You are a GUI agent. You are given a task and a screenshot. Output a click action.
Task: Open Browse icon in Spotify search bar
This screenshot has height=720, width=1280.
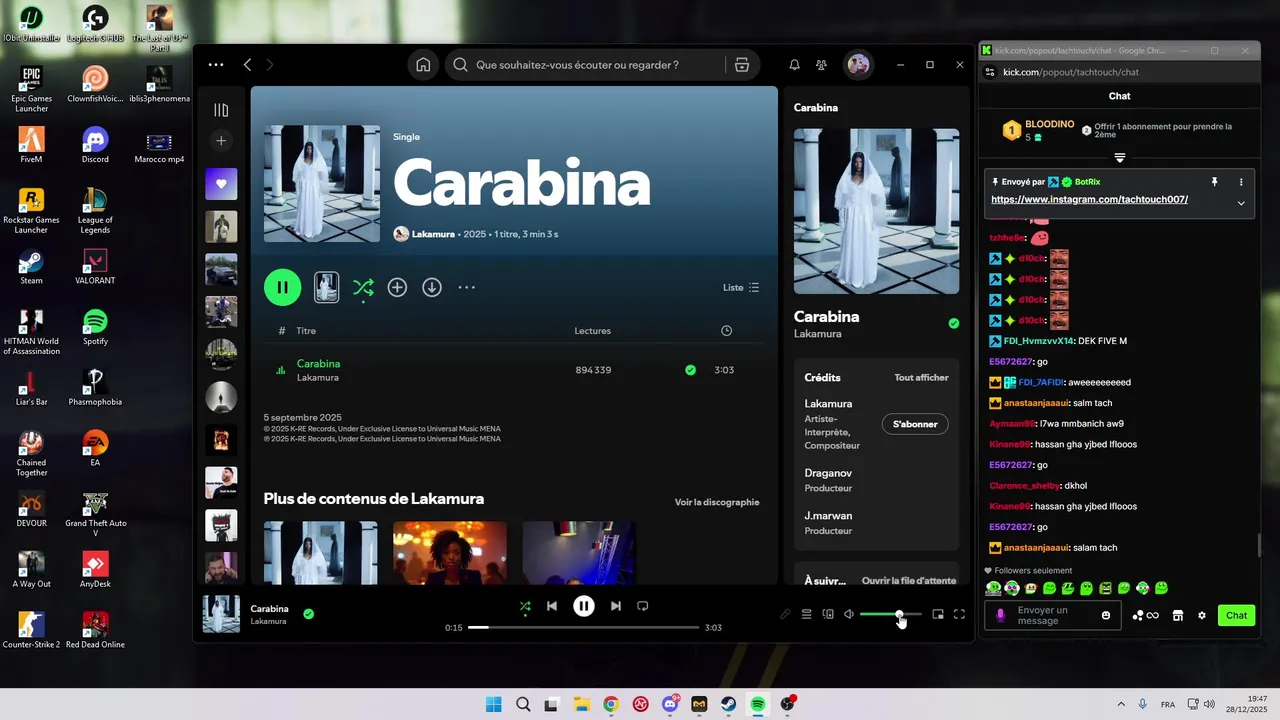(742, 65)
